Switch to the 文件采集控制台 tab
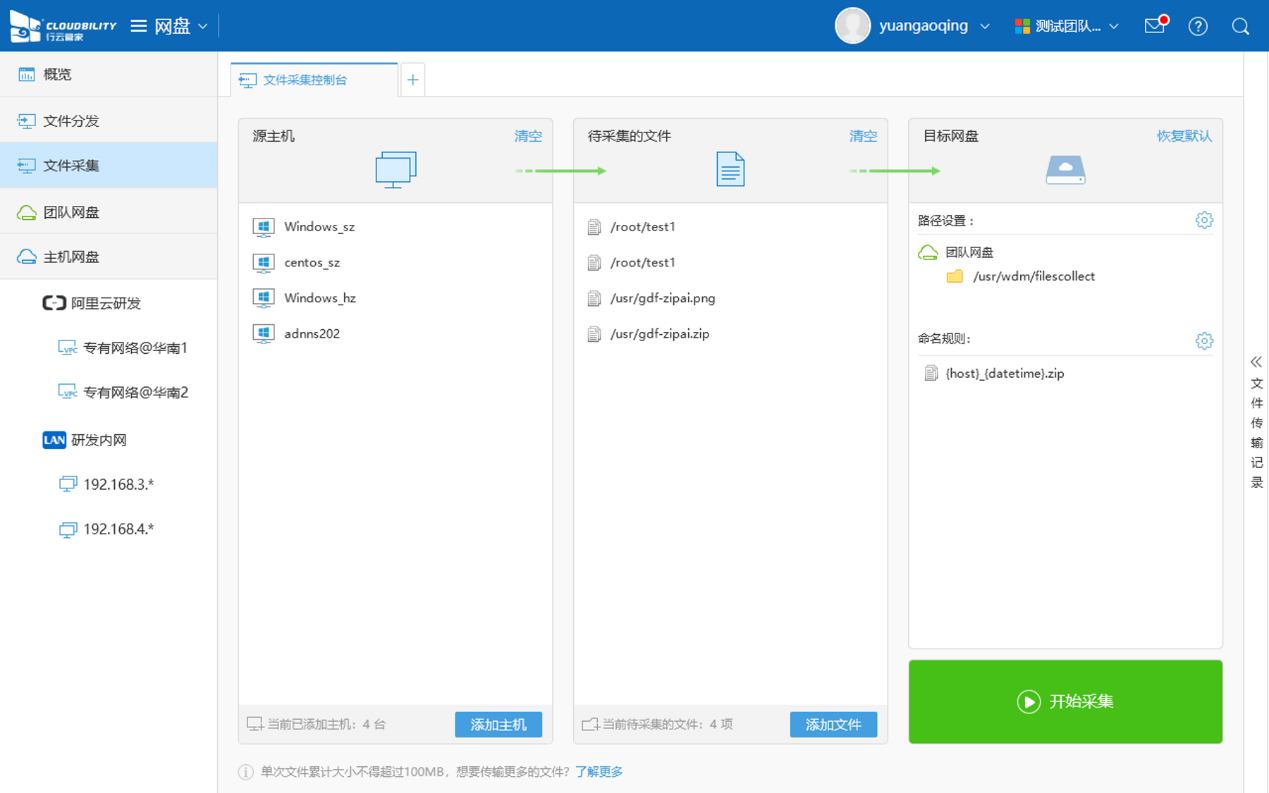The height and width of the screenshot is (793, 1269). (304, 80)
